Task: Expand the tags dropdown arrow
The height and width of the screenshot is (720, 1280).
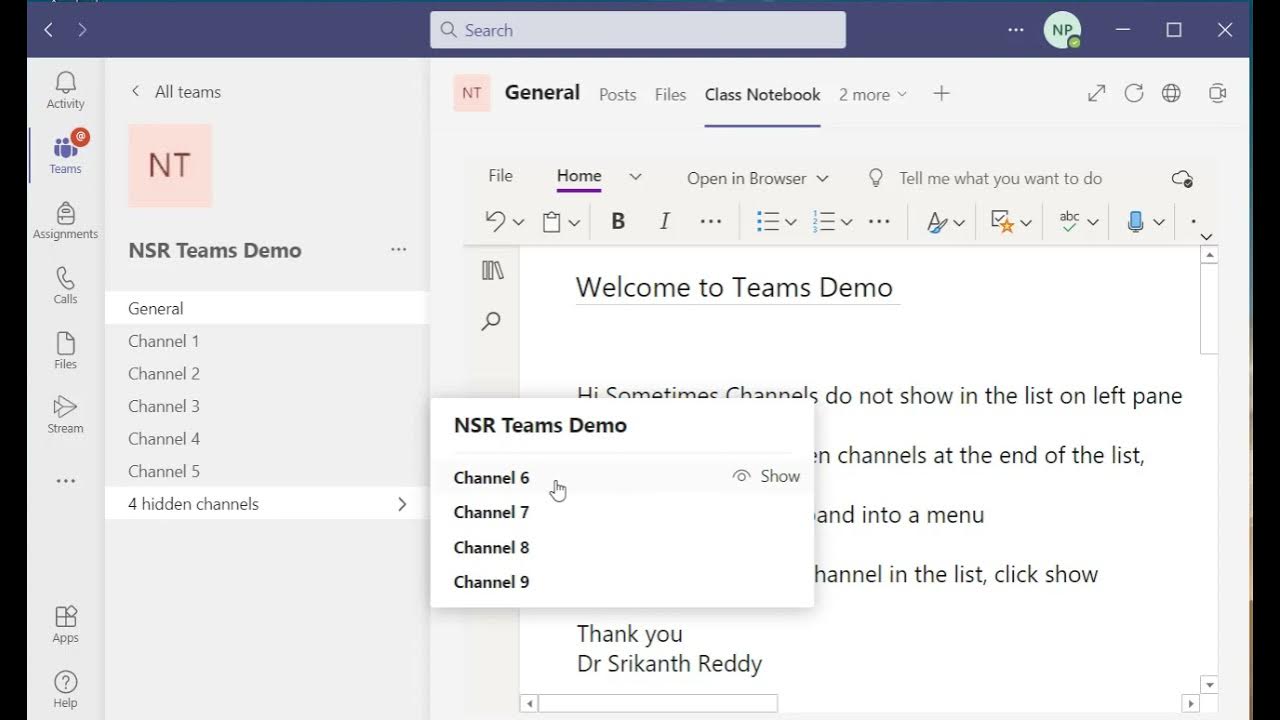Action: 1025,223
